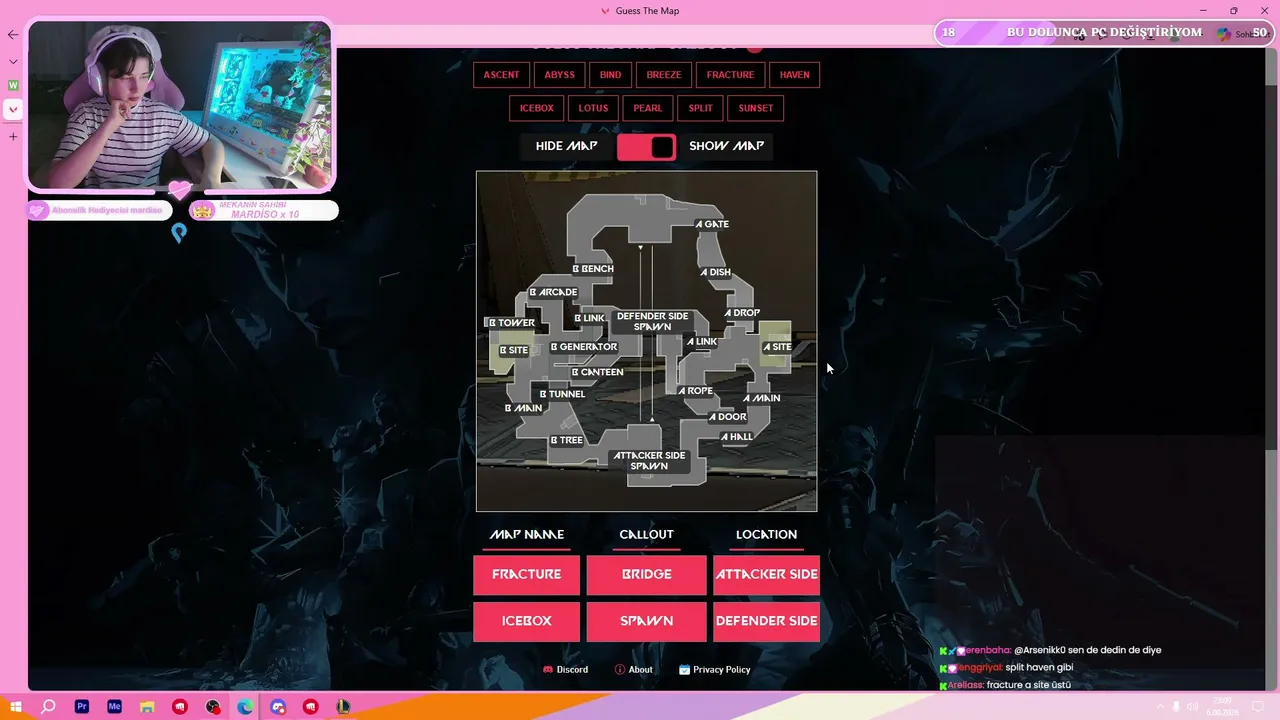Select the active Valorant sidebar tab
The image size is (1280, 720).
[13, 109]
